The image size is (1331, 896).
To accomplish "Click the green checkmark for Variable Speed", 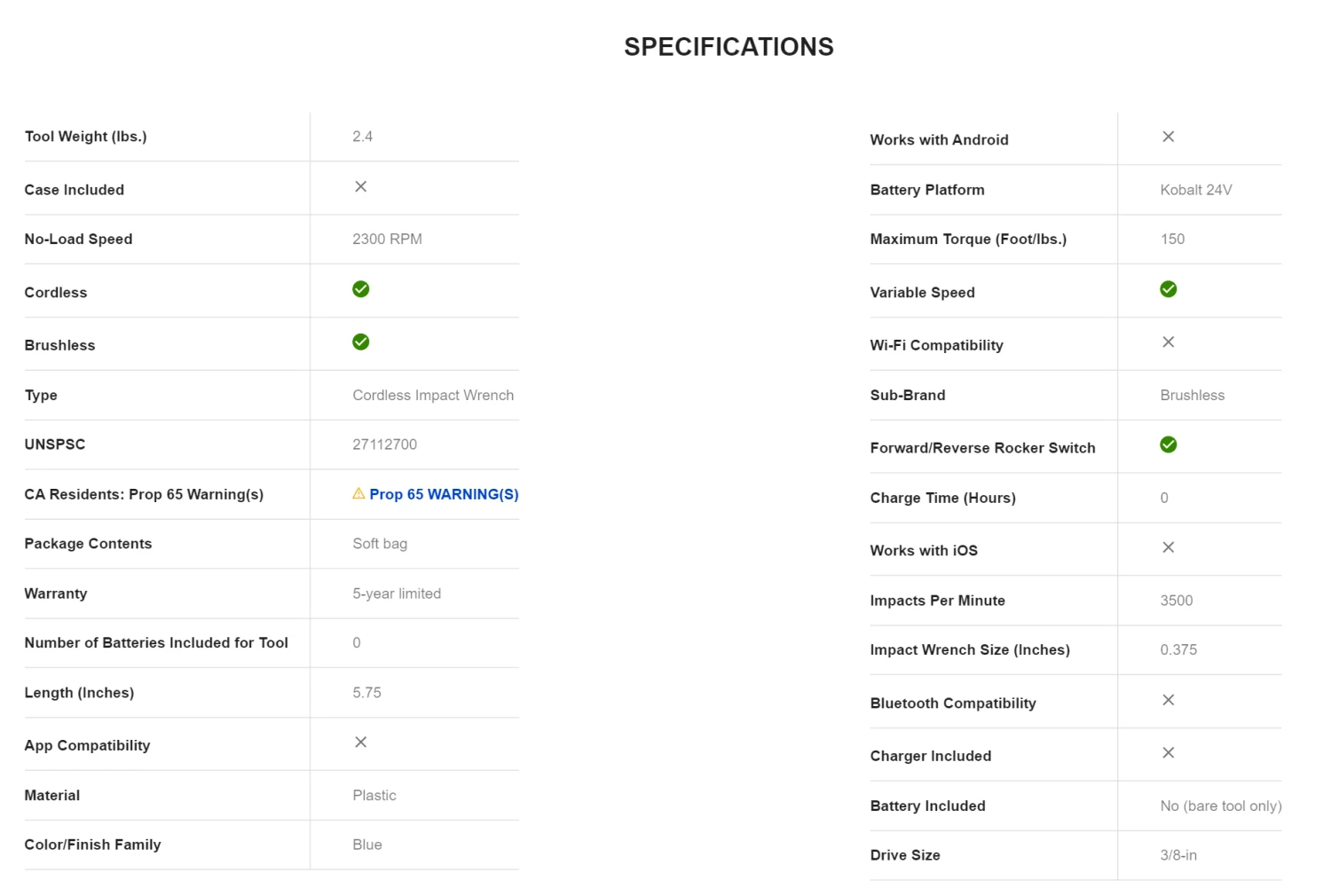I will point(1168,289).
